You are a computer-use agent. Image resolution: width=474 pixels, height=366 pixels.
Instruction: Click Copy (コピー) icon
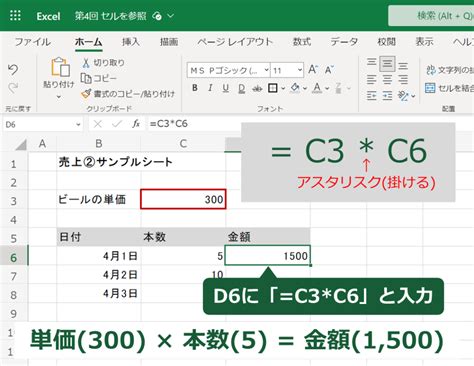86,78
